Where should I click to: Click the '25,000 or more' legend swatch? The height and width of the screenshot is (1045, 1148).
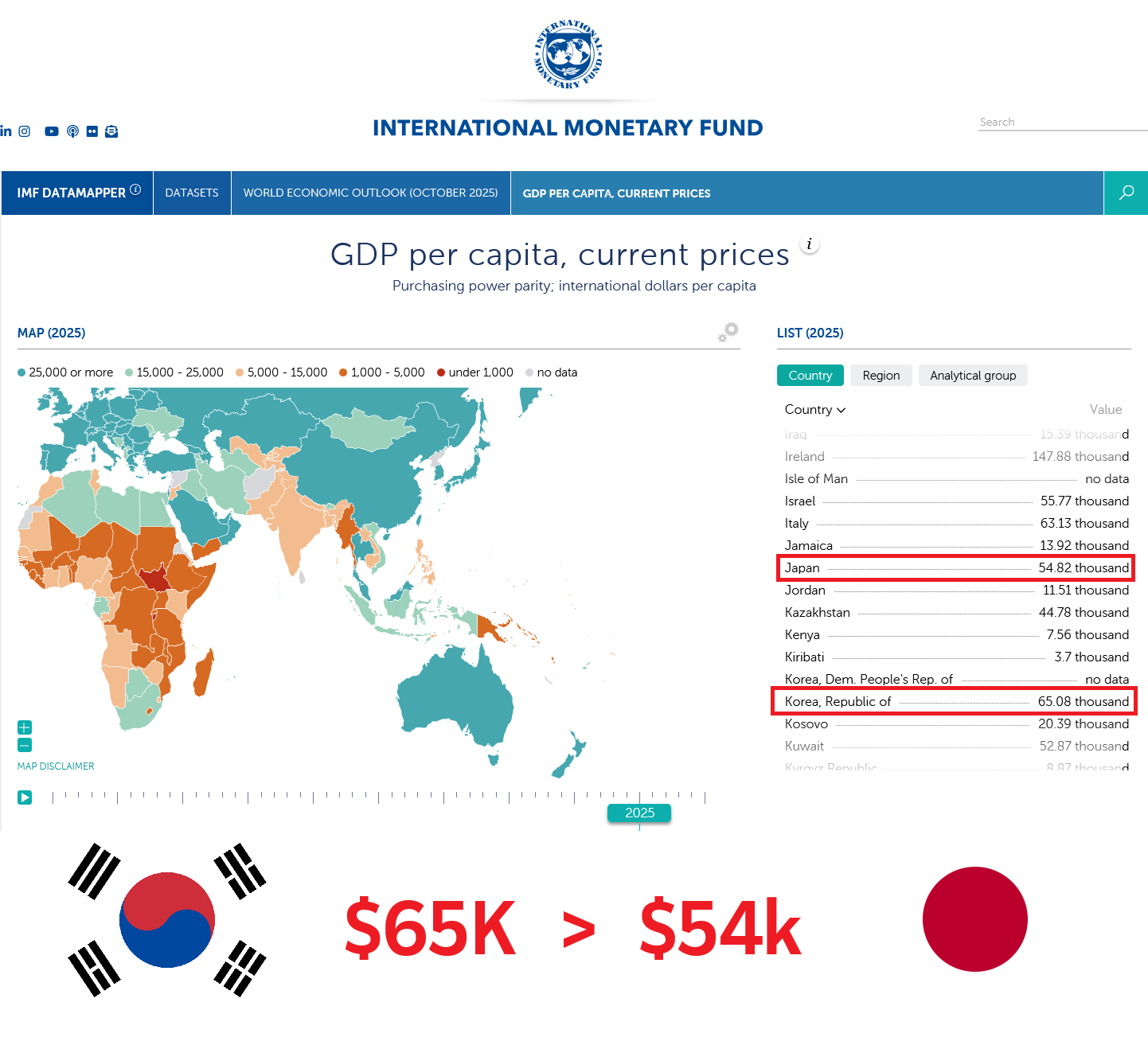tap(21, 372)
